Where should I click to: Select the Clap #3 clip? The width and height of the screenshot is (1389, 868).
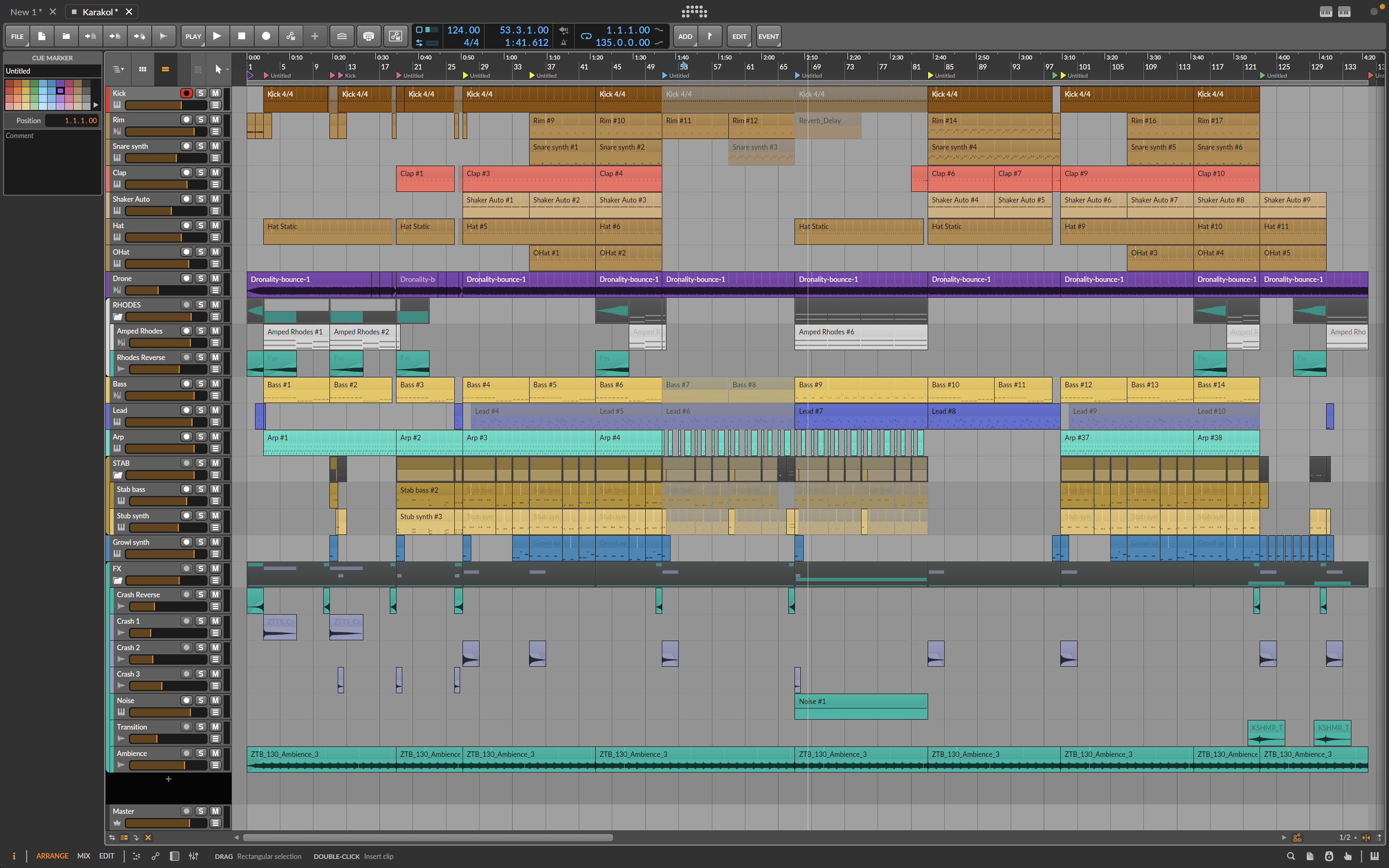pyautogui.click(x=529, y=179)
